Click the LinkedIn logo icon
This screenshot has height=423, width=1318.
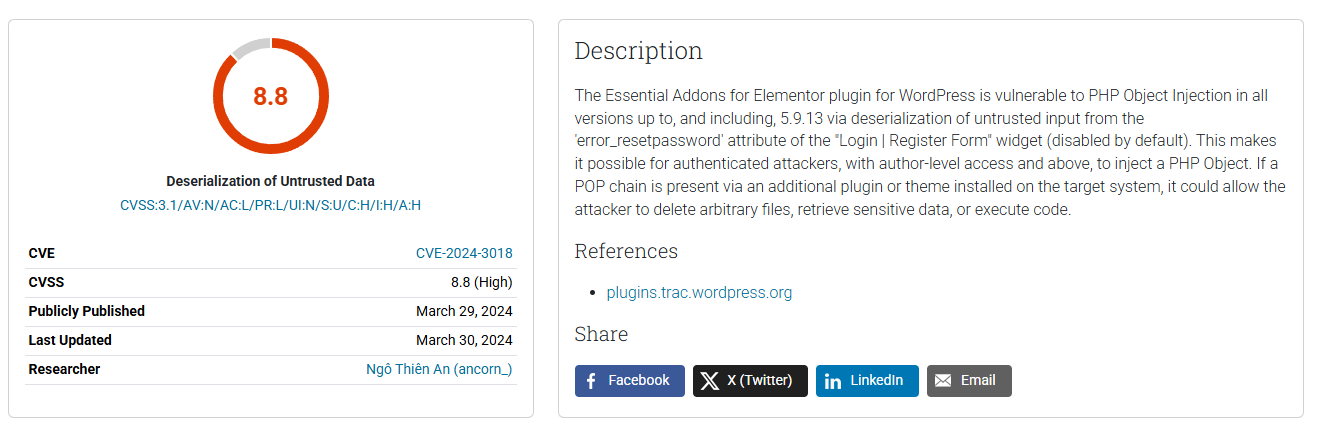coord(833,381)
